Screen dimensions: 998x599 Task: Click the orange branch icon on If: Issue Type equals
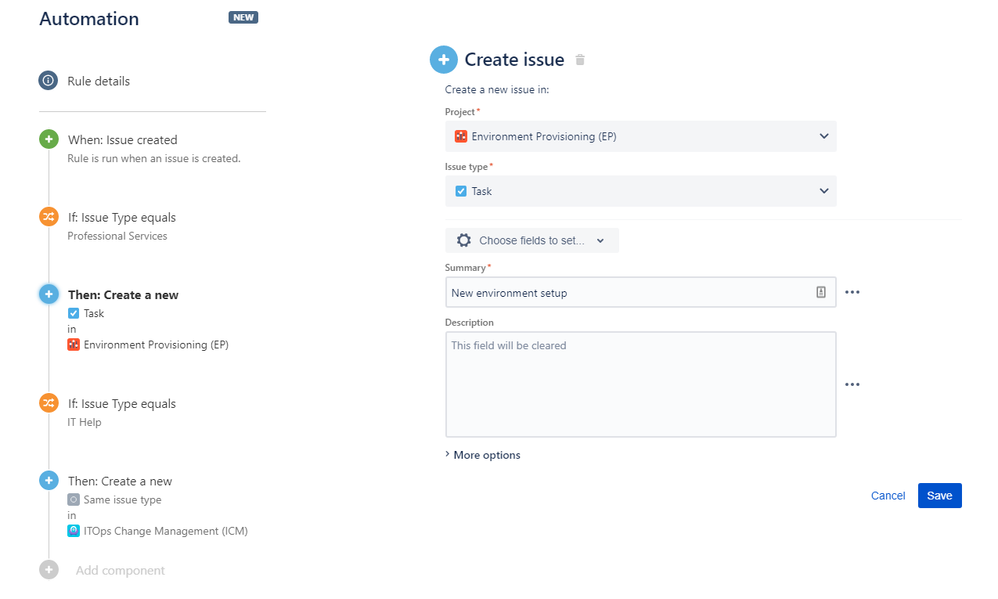coord(48,217)
